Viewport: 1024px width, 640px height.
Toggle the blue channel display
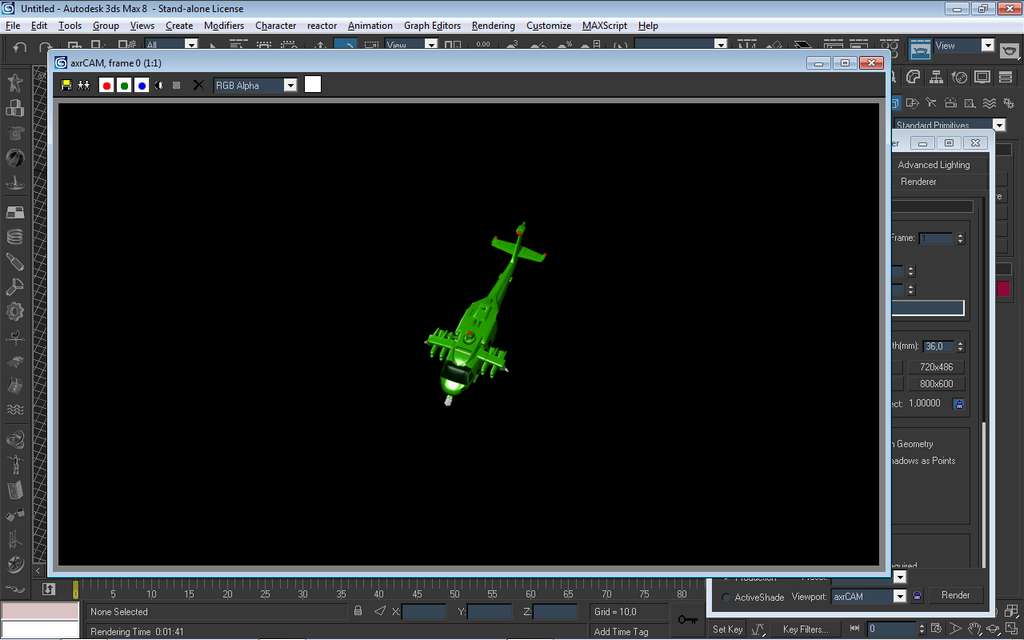142,86
